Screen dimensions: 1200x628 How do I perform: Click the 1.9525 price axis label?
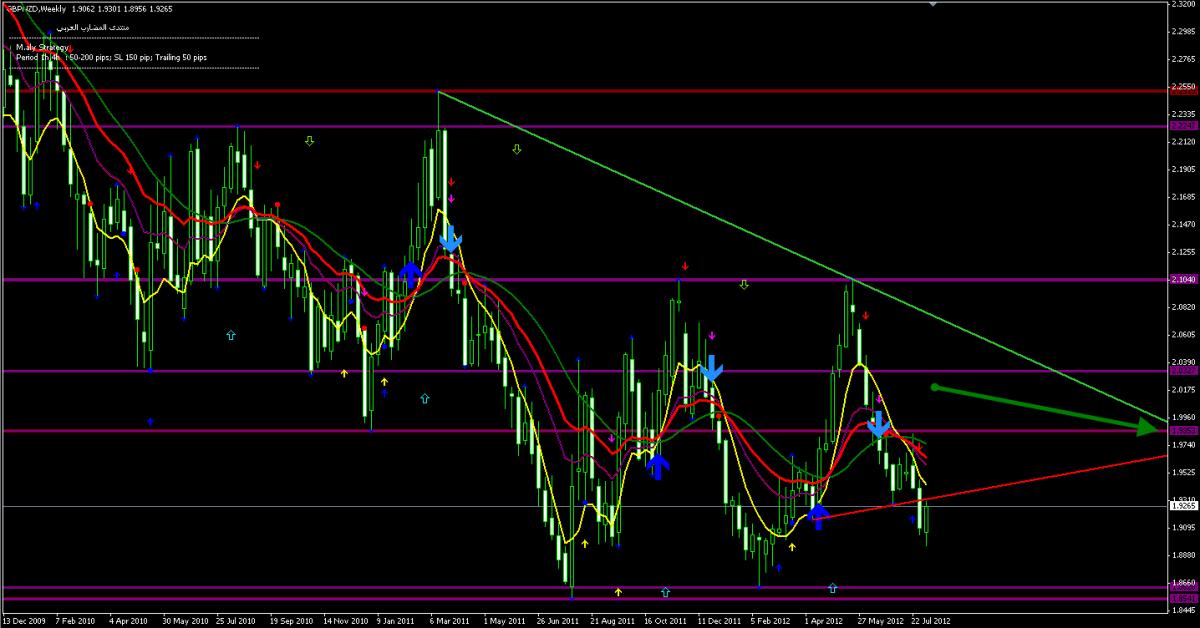pos(1184,473)
